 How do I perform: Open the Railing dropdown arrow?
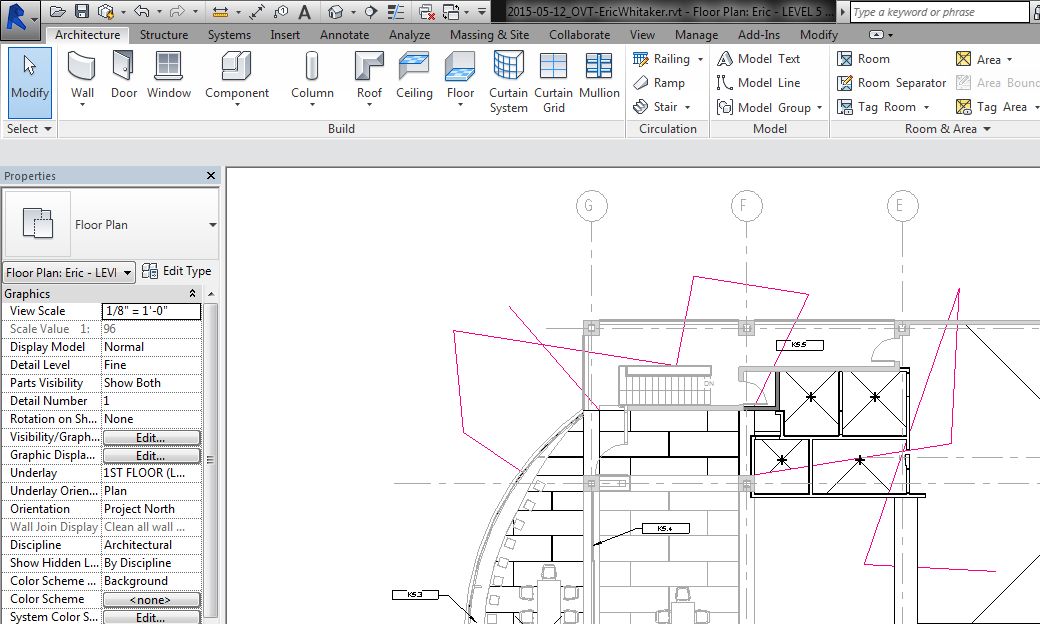[700, 59]
